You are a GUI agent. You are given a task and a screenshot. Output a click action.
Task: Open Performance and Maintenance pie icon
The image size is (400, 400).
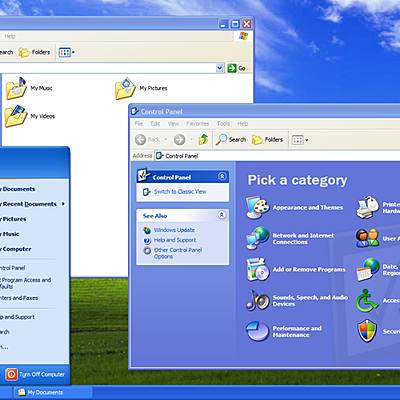point(257,331)
